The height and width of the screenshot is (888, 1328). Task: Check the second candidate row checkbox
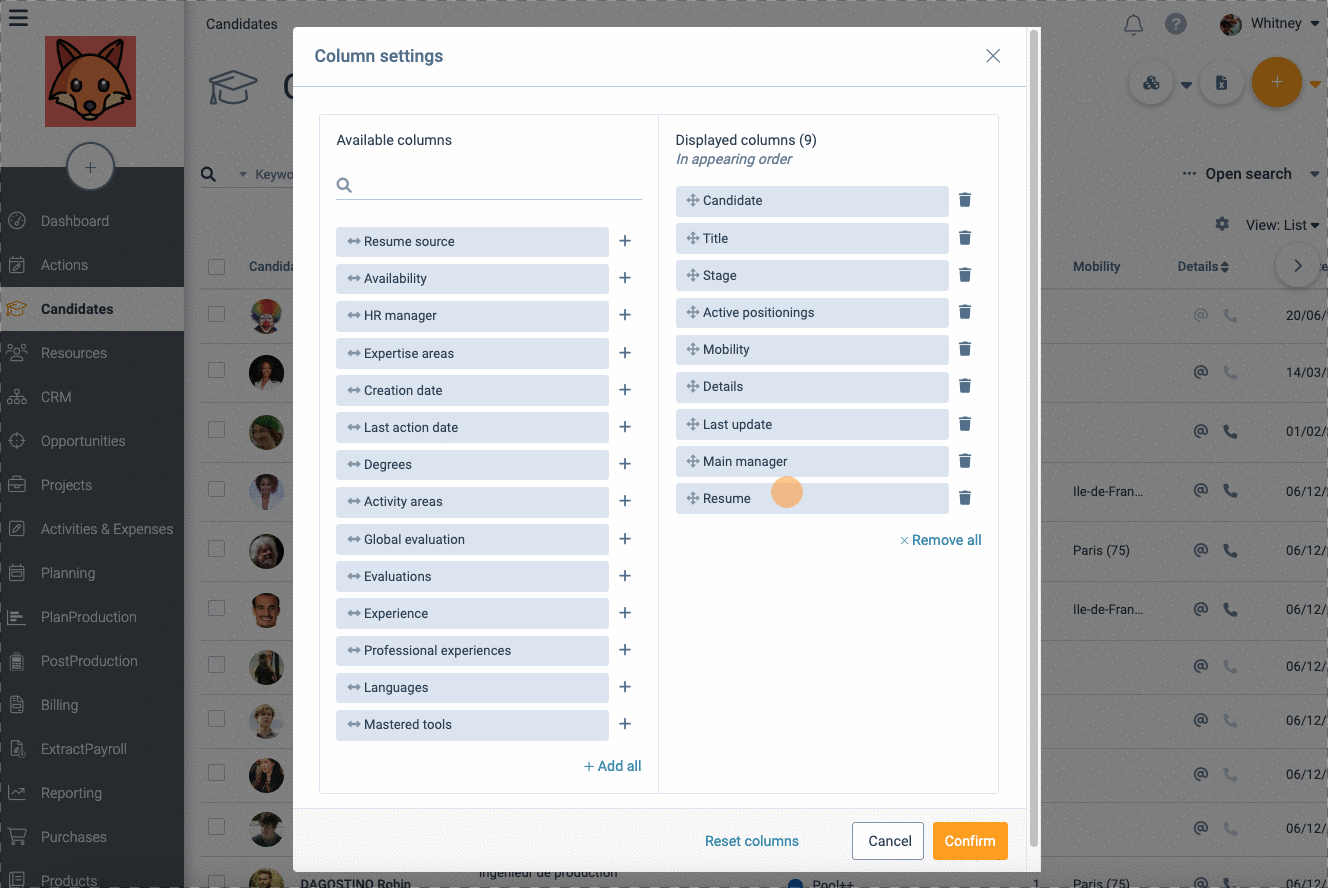tap(216, 370)
